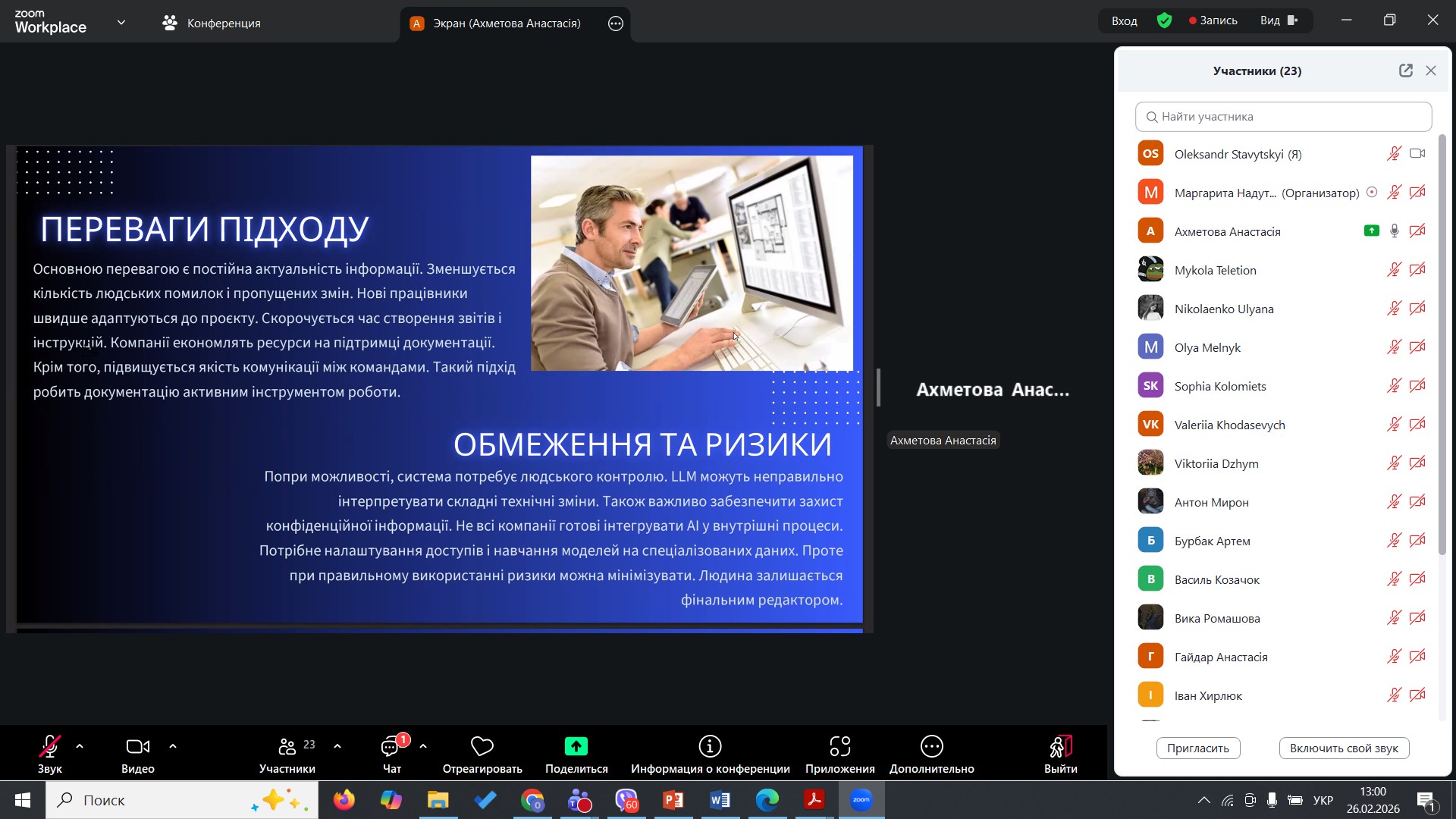1456x819 pixels.
Task: Click the Reactions heart icon
Action: pyautogui.click(x=482, y=747)
